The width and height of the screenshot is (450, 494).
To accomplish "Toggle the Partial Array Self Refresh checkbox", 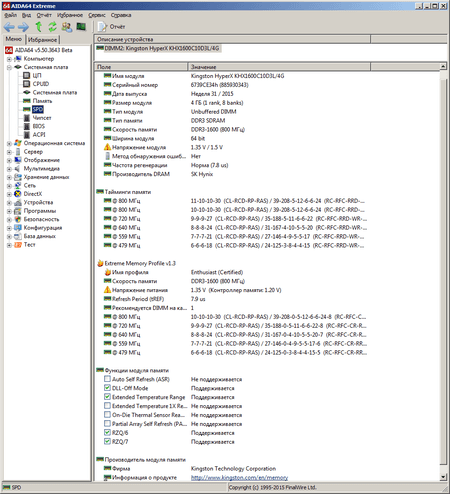I will click(107, 423).
